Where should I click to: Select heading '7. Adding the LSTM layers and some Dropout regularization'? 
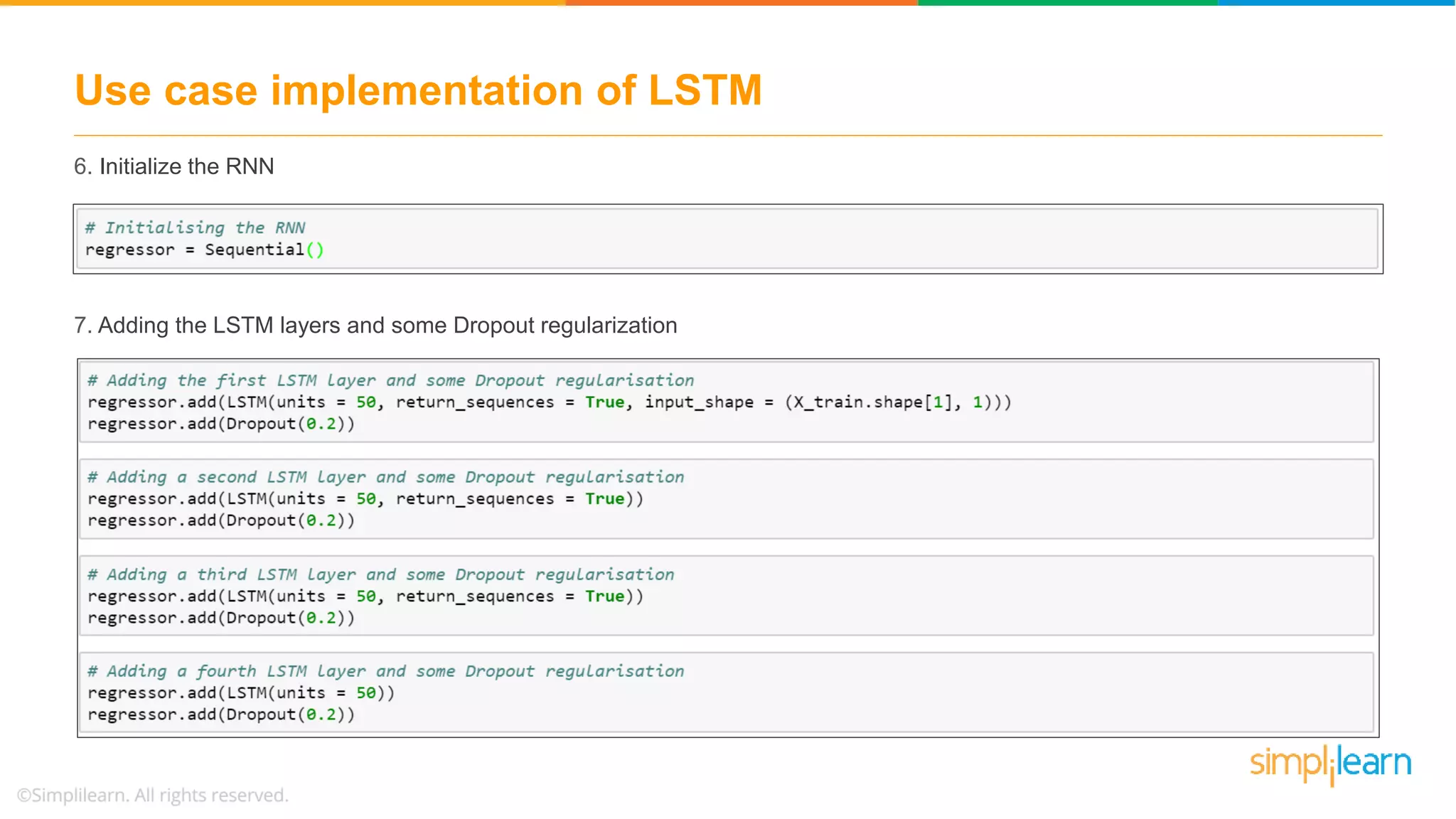375,326
